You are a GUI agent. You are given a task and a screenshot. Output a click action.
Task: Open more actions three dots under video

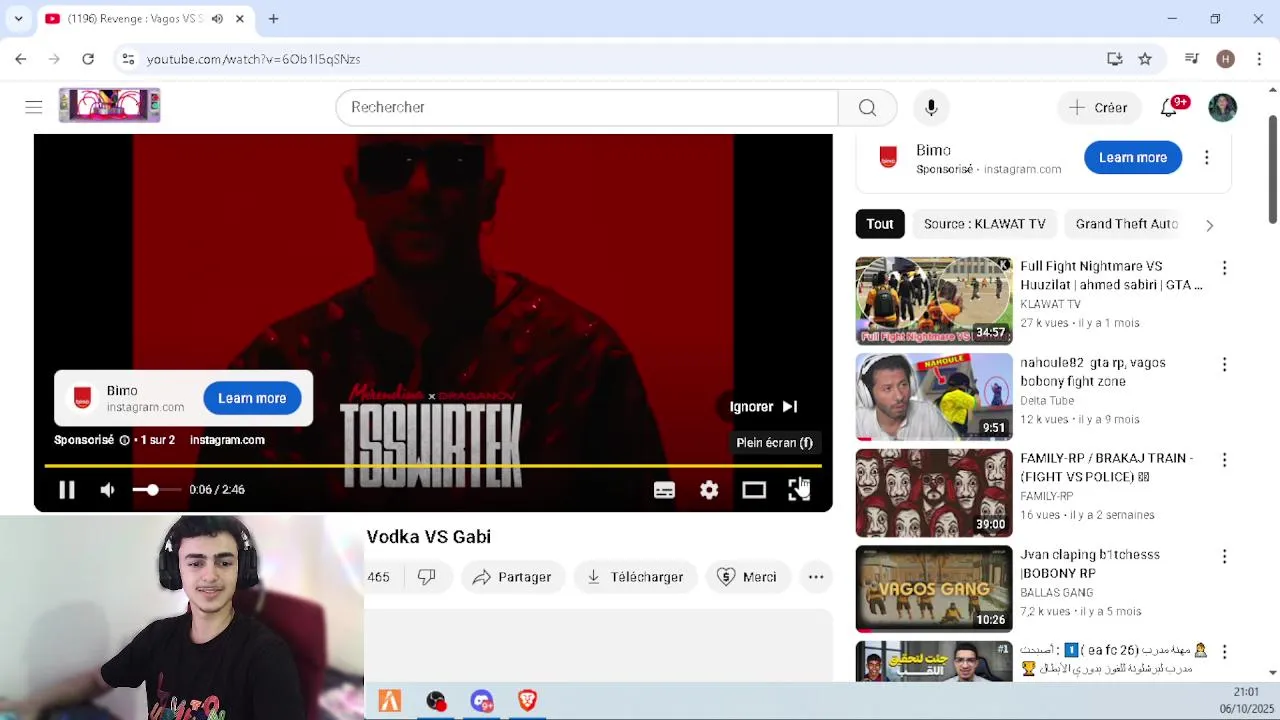[816, 577]
